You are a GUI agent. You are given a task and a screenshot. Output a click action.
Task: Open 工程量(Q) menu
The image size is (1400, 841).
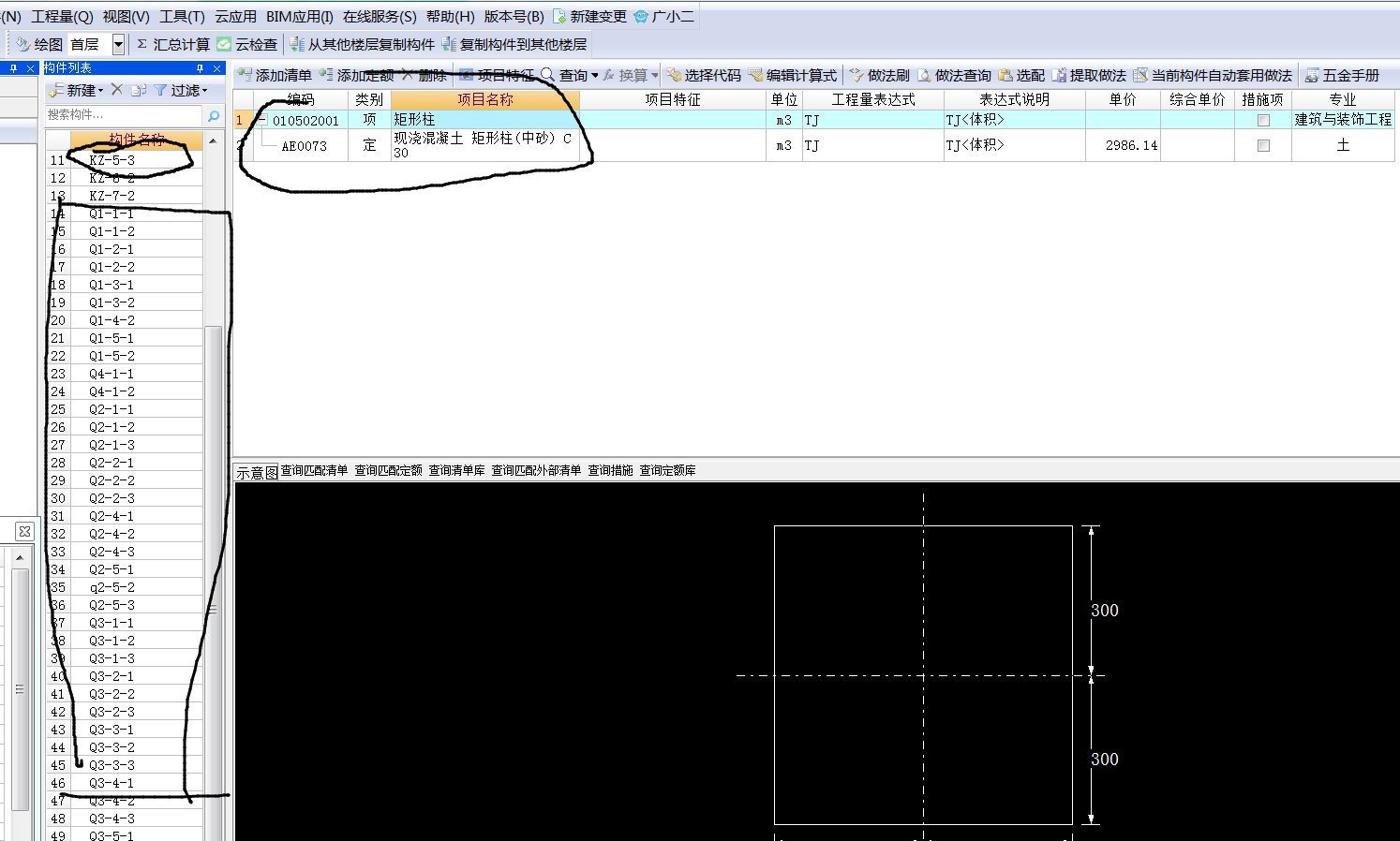tap(62, 17)
